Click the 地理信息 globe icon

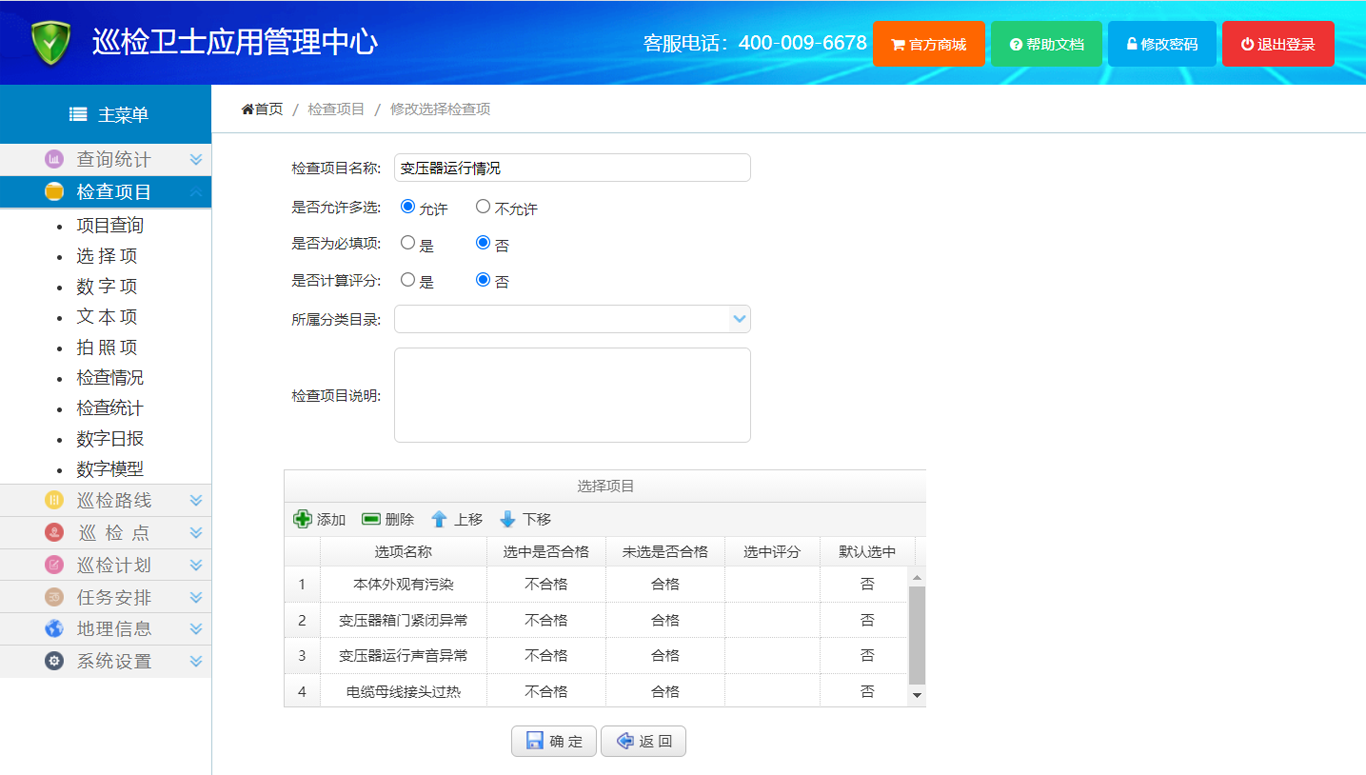click(x=54, y=629)
